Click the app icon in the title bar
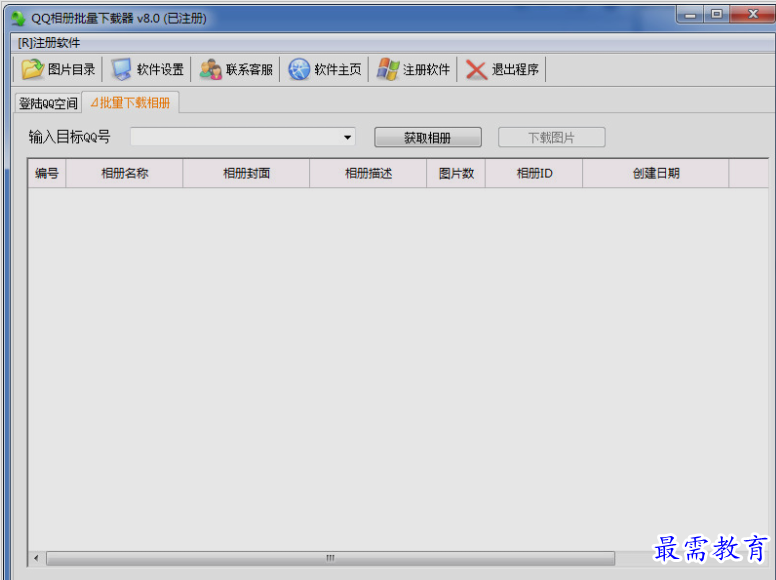 pos(18,18)
